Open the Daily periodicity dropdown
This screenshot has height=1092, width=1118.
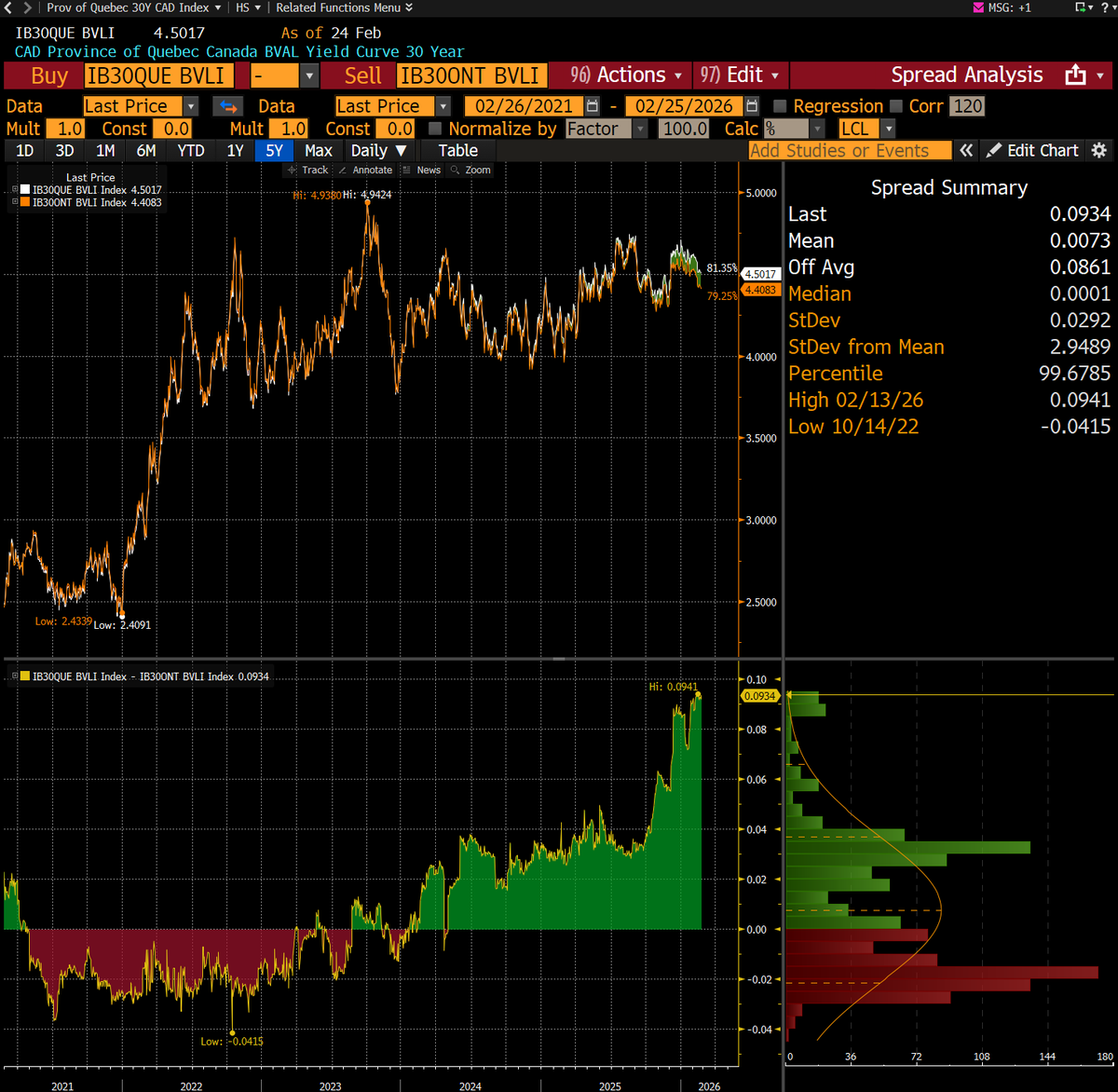(378, 151)
